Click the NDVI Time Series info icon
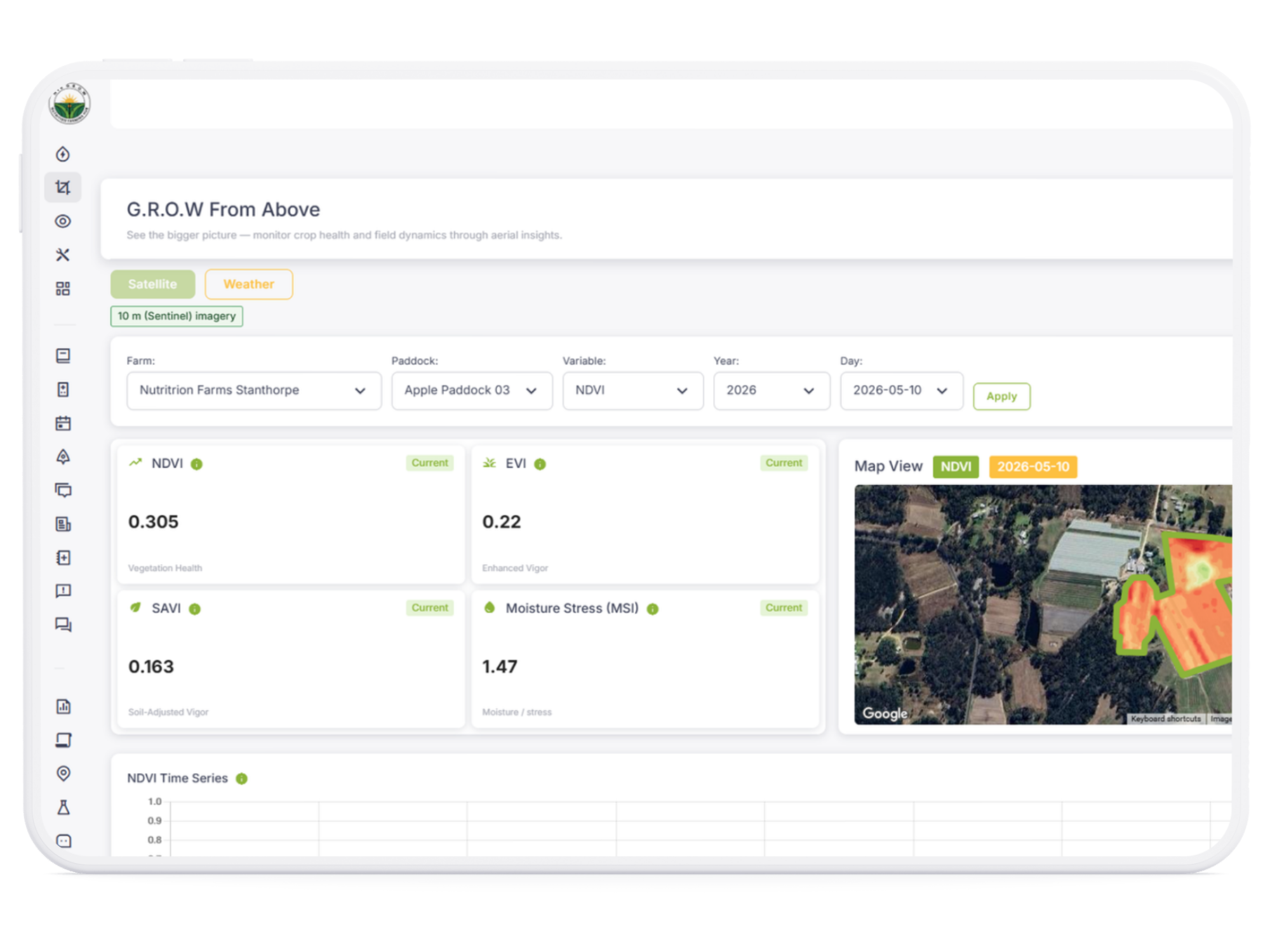This screenshot has width=1270, height=952. pyautogui.click(x=241, y=779)
